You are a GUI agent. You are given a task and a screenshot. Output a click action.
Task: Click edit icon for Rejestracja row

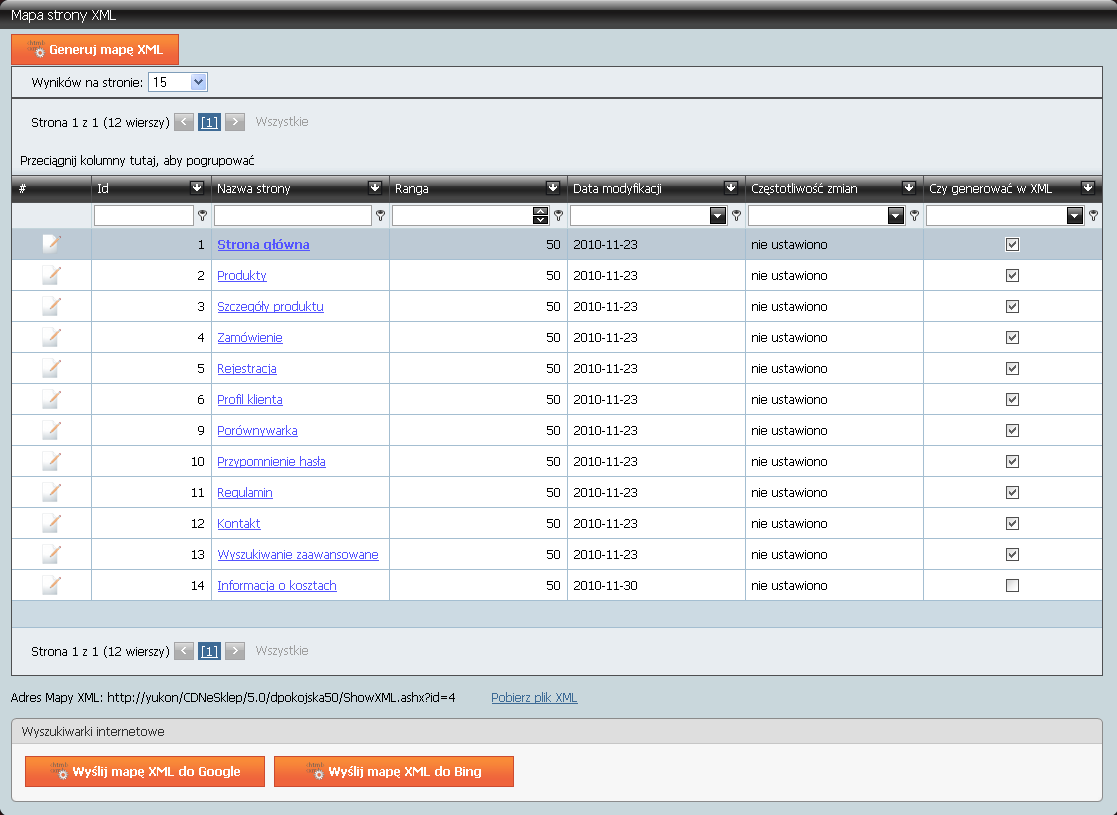tap(51, 368)
